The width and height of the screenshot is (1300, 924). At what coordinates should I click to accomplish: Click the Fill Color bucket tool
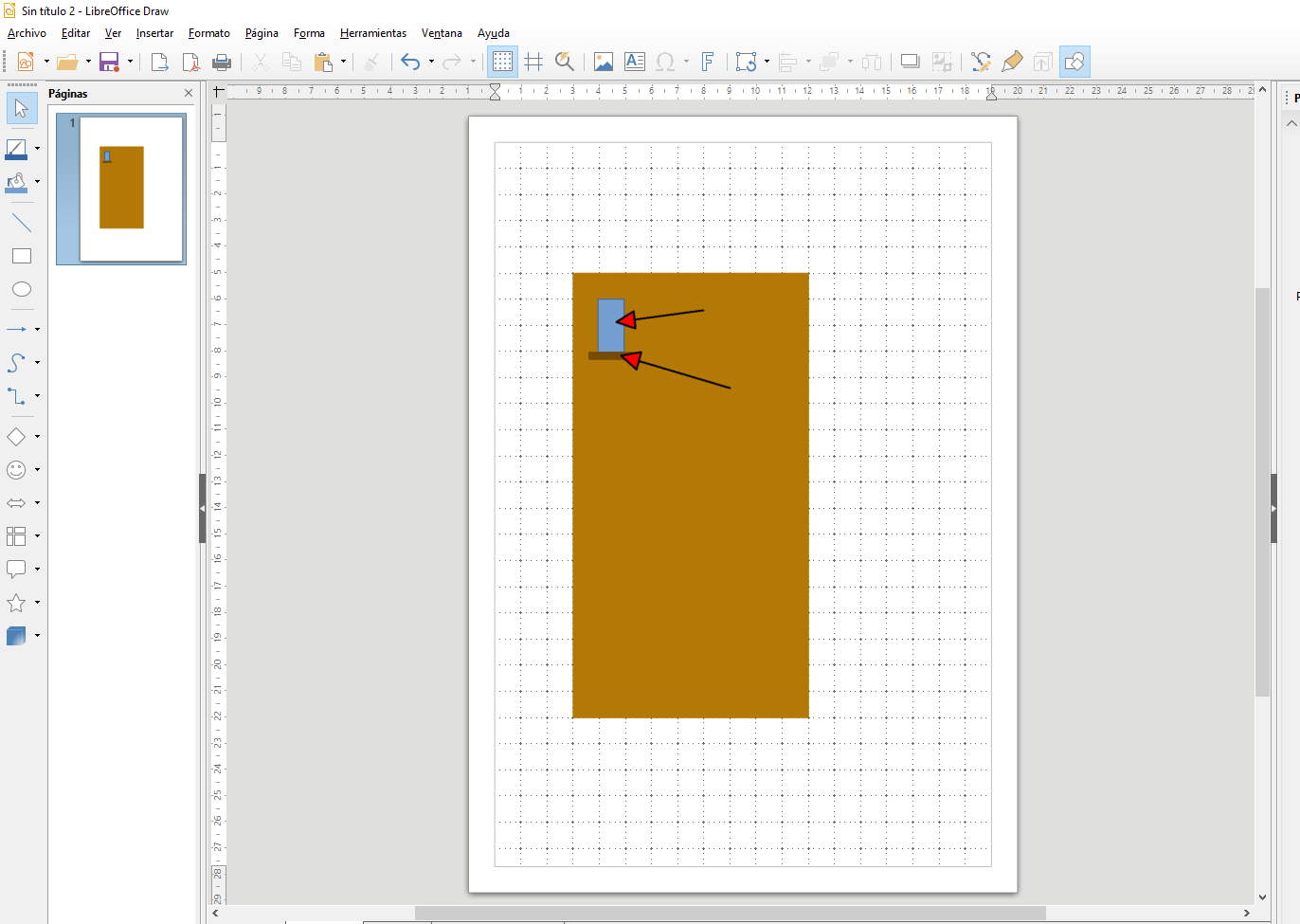(16, 182)
